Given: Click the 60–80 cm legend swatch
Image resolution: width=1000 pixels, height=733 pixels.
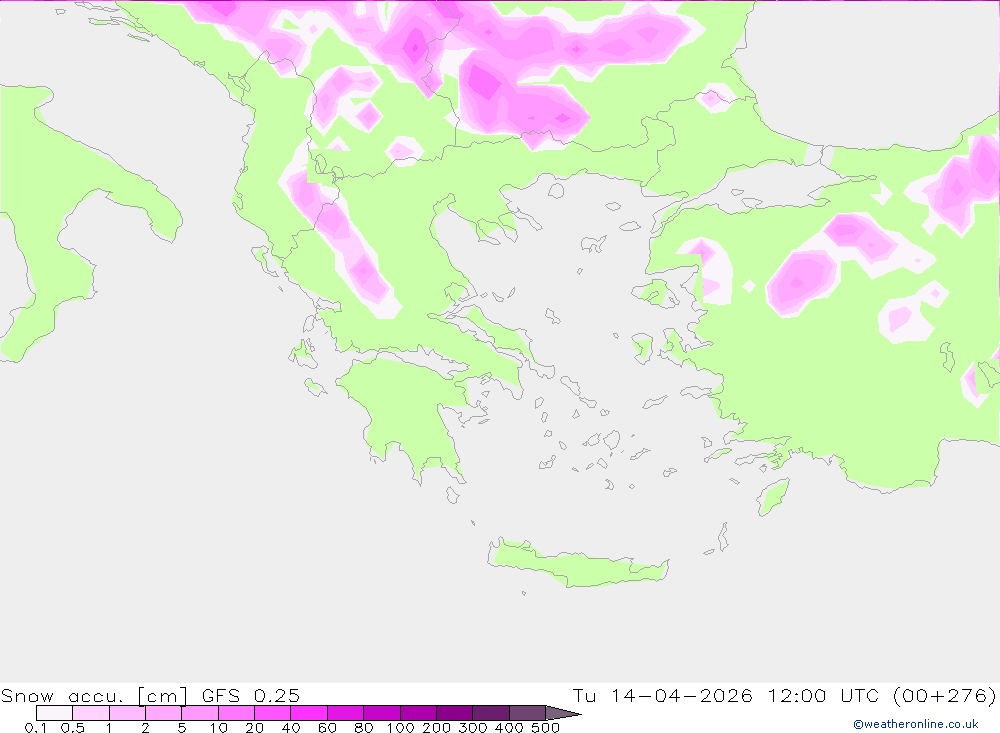Looking at the screenshot, I should [346, 713].
